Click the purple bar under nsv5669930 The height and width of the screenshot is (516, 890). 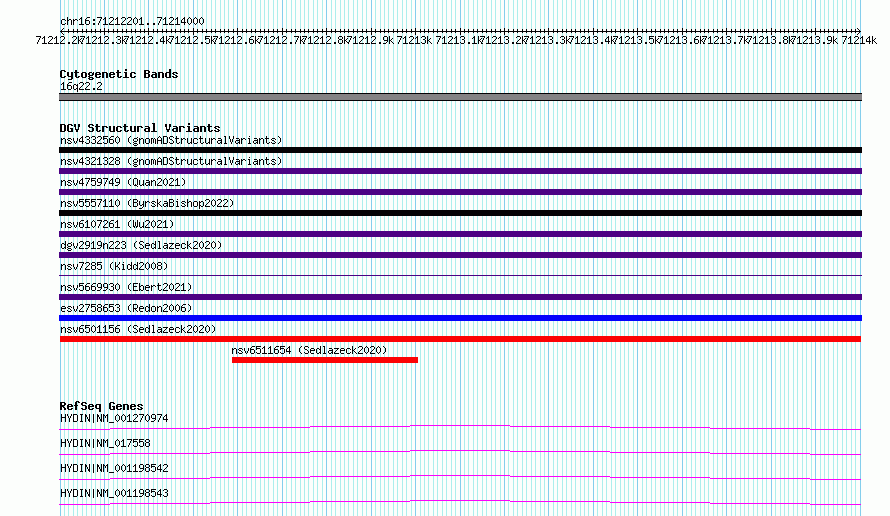(460, 297)
